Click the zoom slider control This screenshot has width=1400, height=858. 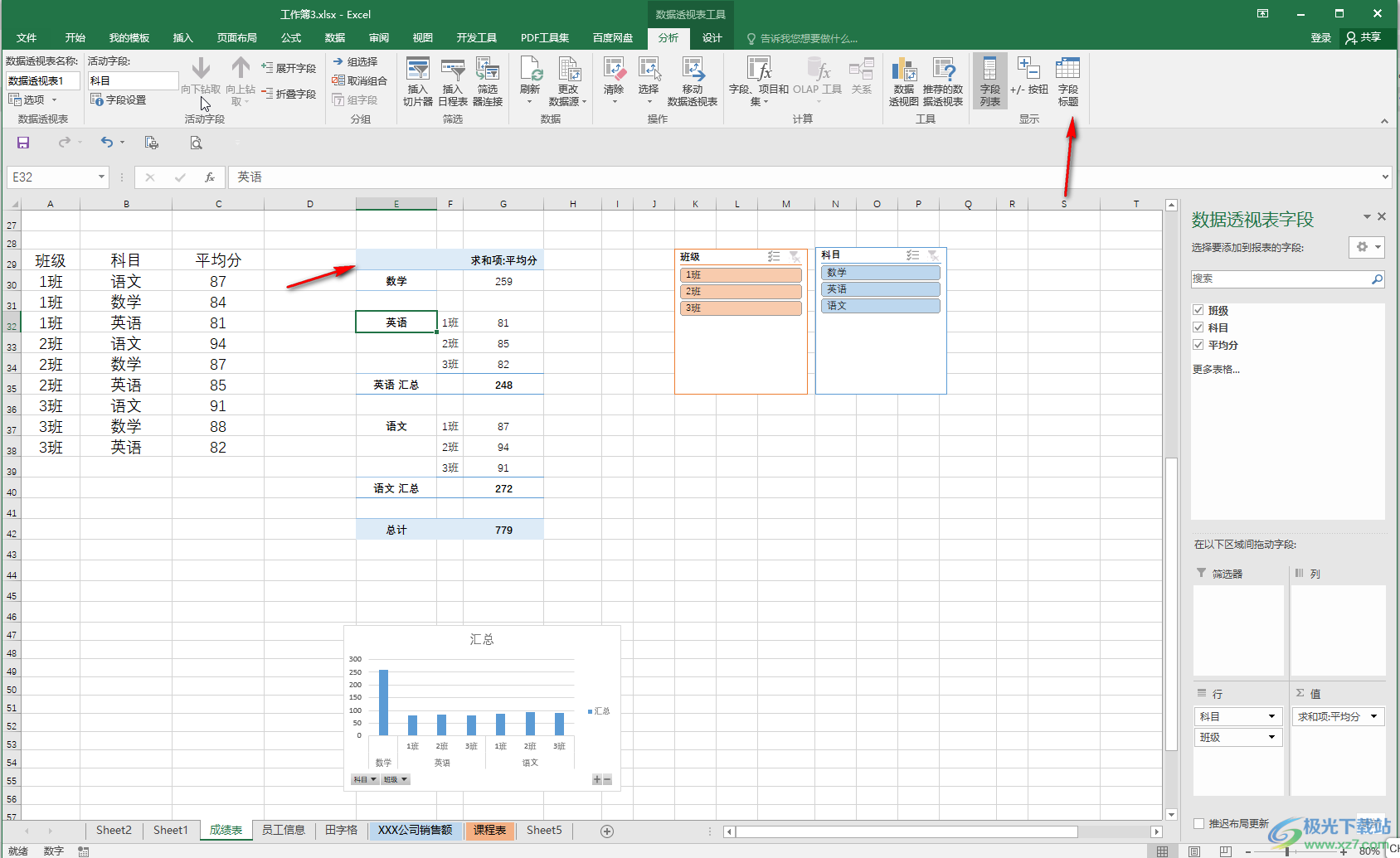click(x=1287, y=851)
